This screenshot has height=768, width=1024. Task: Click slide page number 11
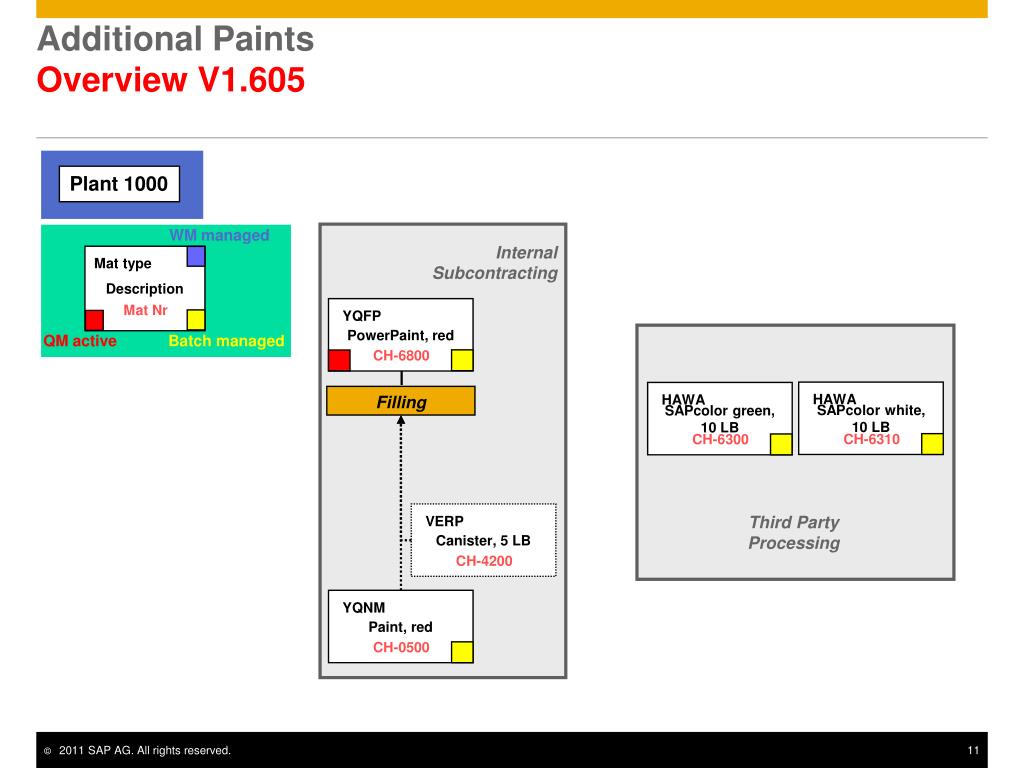click(x=973, y=750)
